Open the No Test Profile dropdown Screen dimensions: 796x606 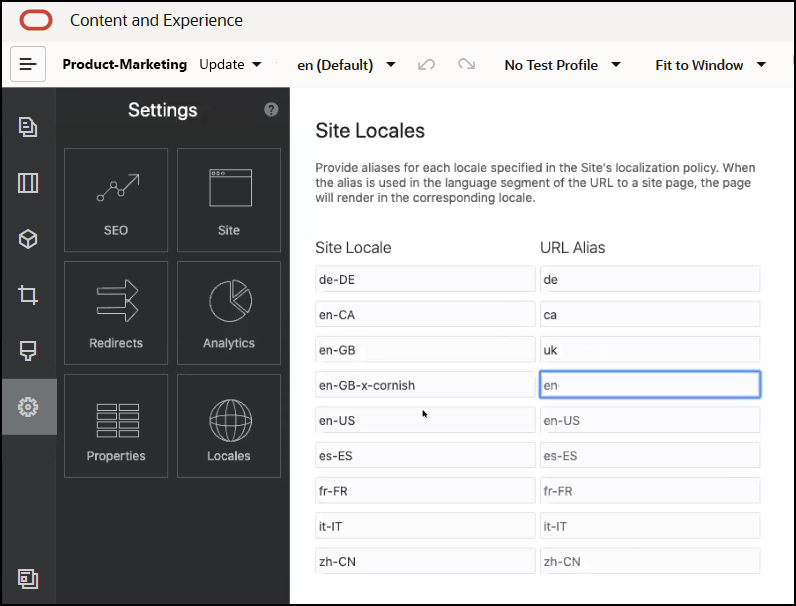tap(562, 65)
